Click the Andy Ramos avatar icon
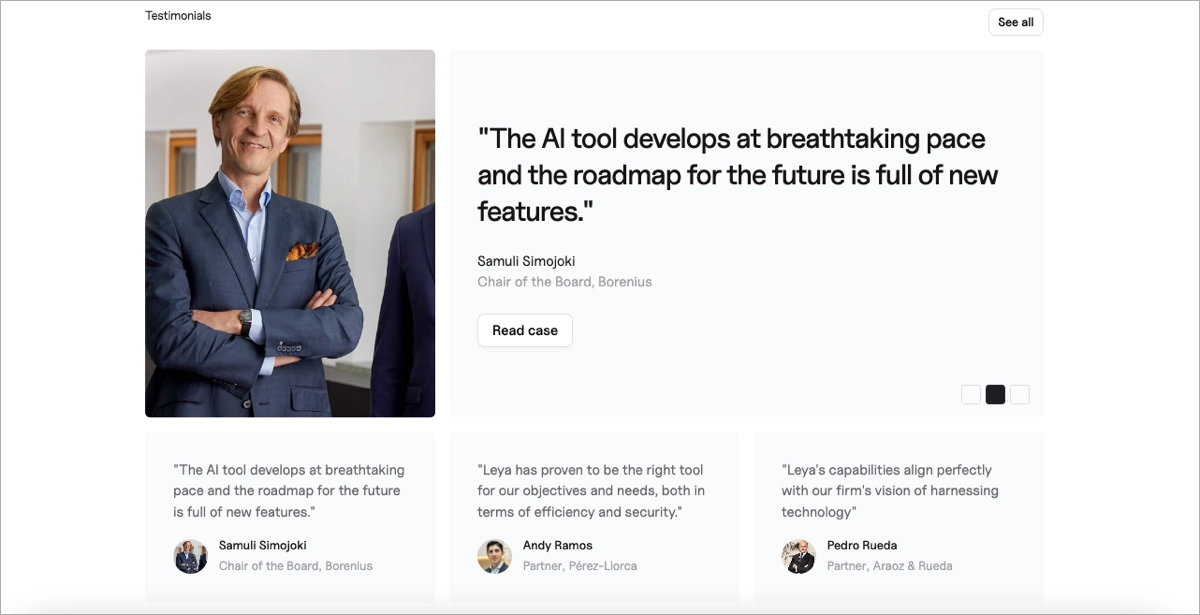Screen dimensions: 1200x615 click(x=495, y=556)
